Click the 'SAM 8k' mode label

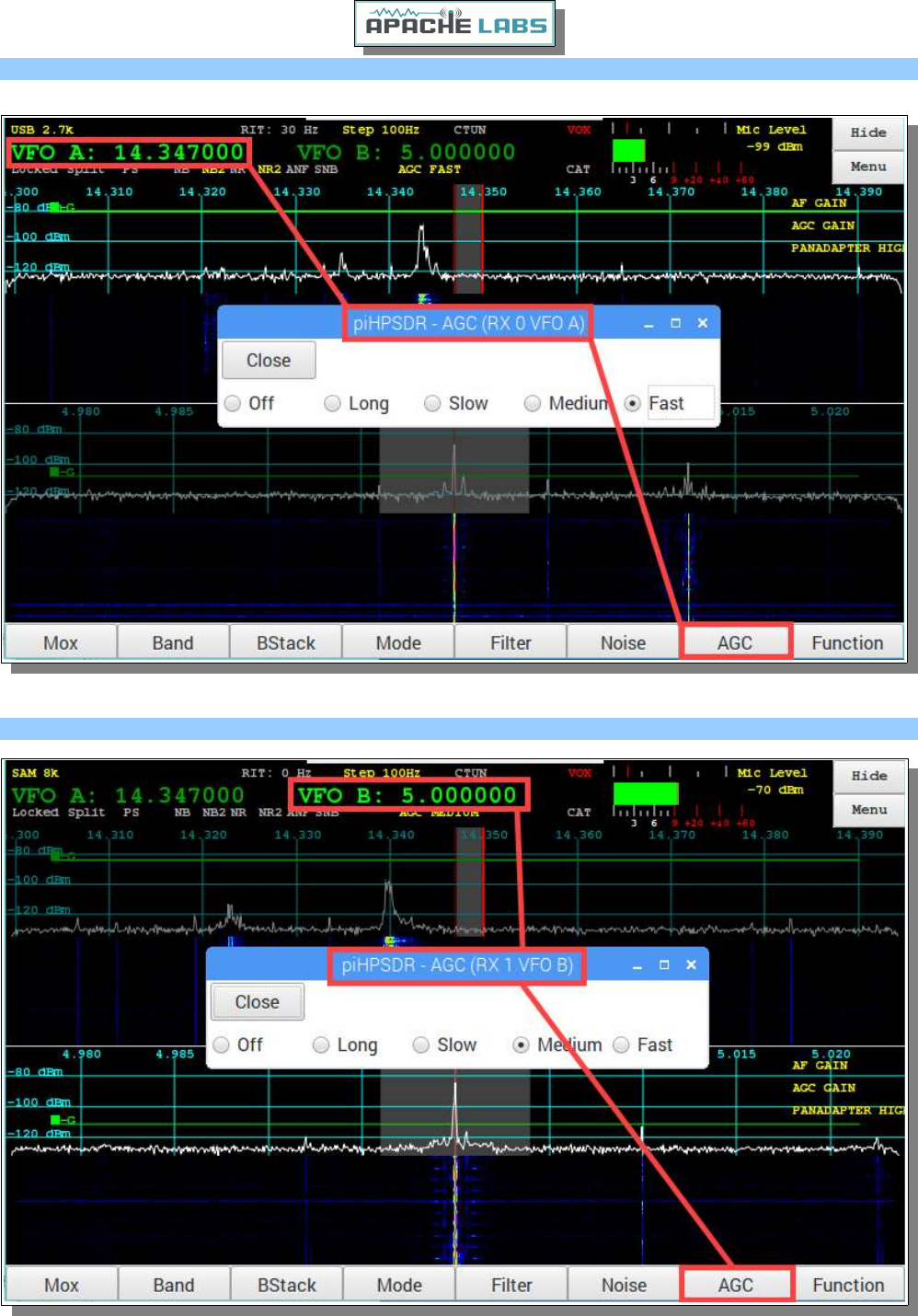pyautogui.click(x=35, y=773)
